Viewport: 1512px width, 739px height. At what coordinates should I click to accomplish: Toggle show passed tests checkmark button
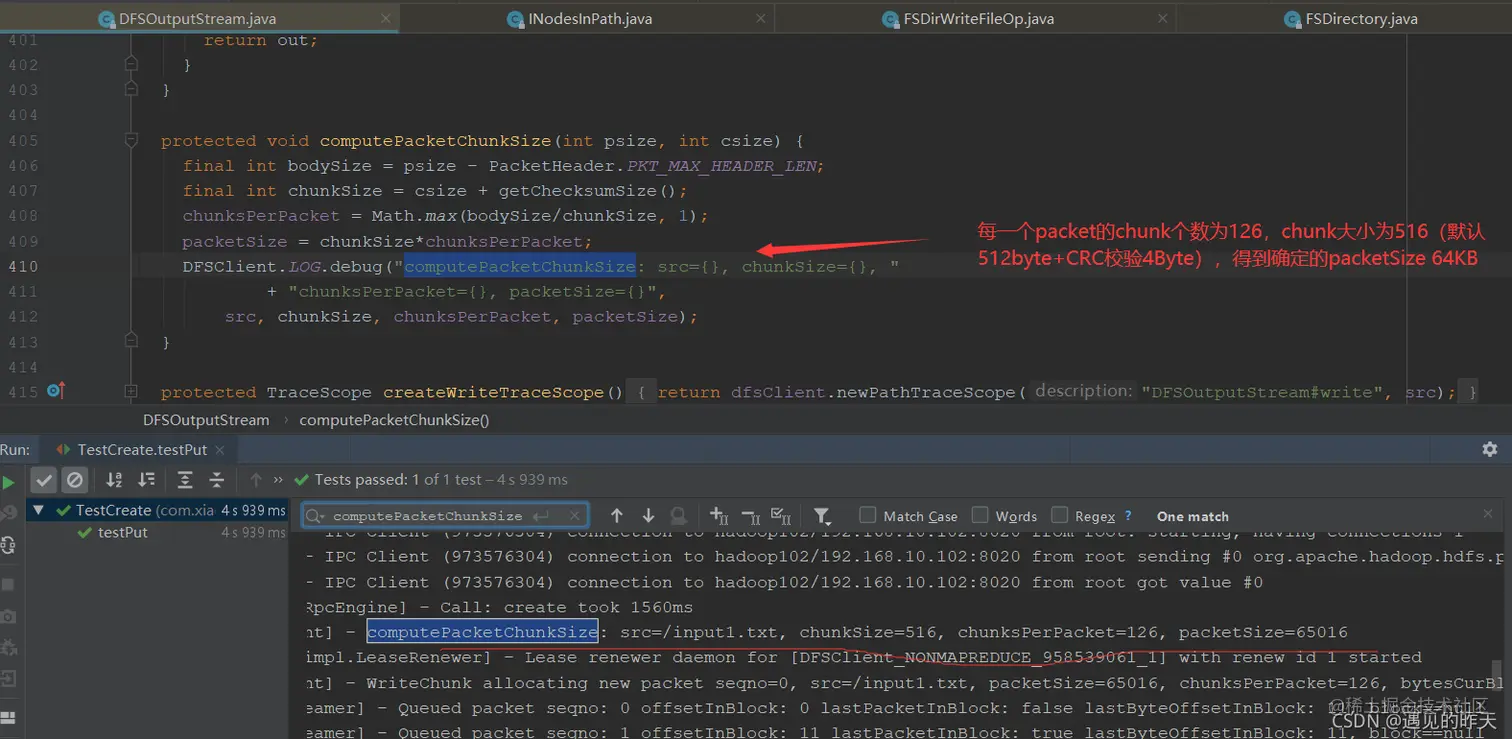(x=43, y=480)
